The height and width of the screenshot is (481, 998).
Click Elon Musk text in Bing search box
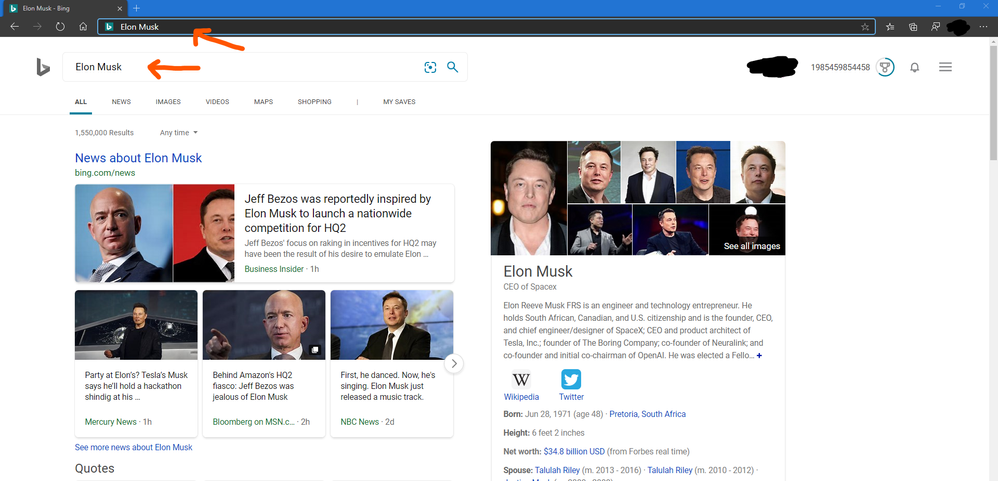click(98, 67)
